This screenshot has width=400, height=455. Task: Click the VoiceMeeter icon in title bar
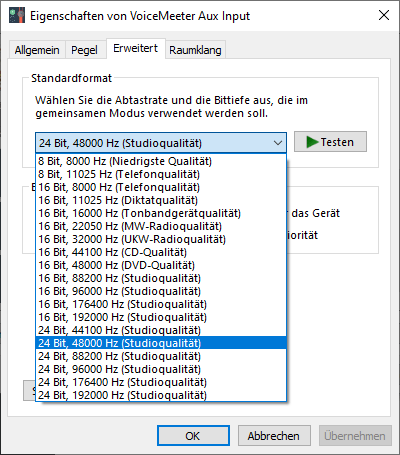click(17, 15)
